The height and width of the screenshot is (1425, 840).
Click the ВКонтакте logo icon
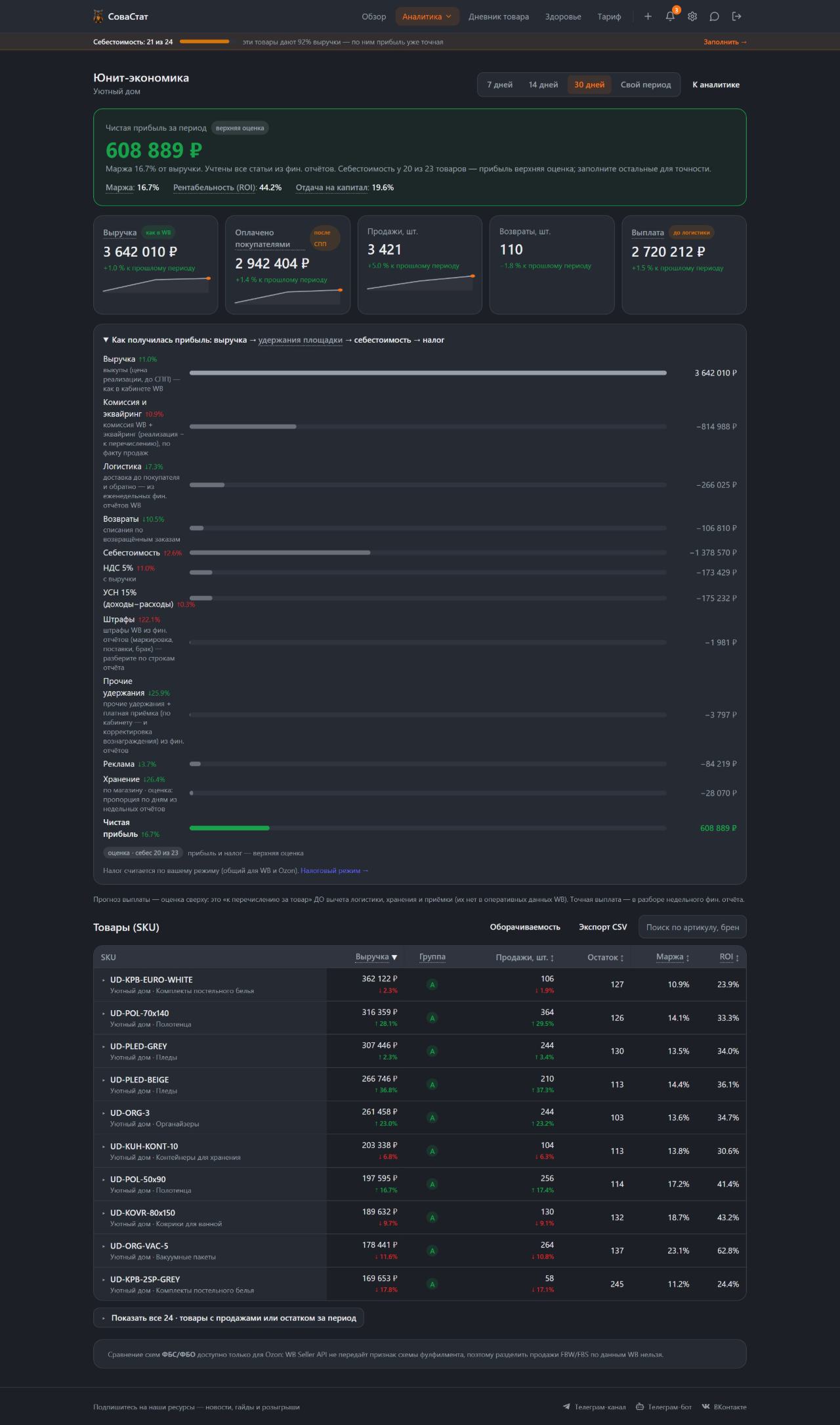[x=706, y=1407]
